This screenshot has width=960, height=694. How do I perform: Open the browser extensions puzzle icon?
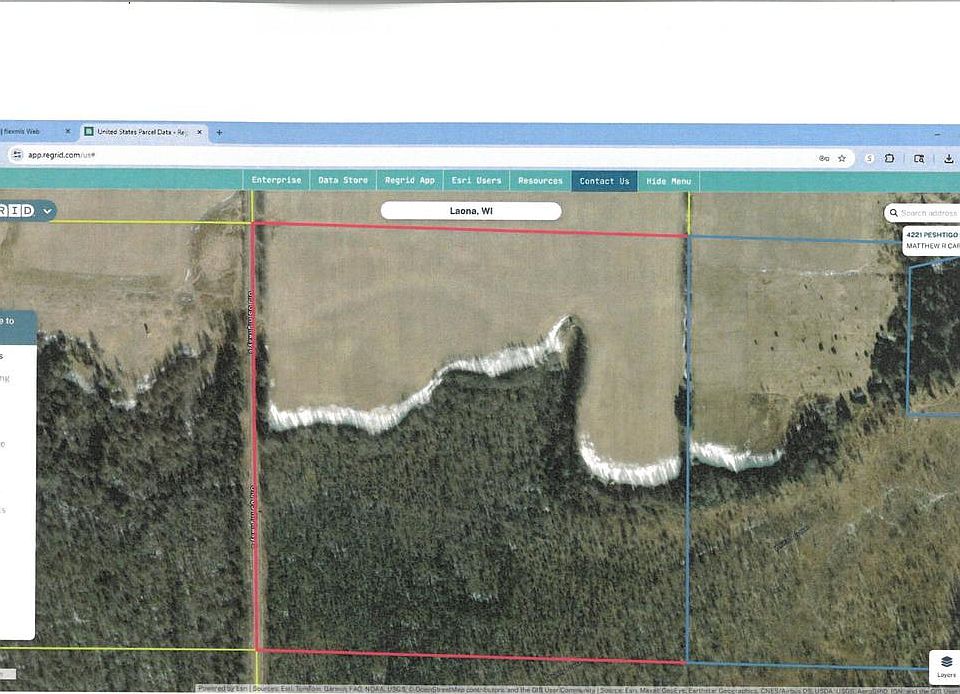point(889,158)
